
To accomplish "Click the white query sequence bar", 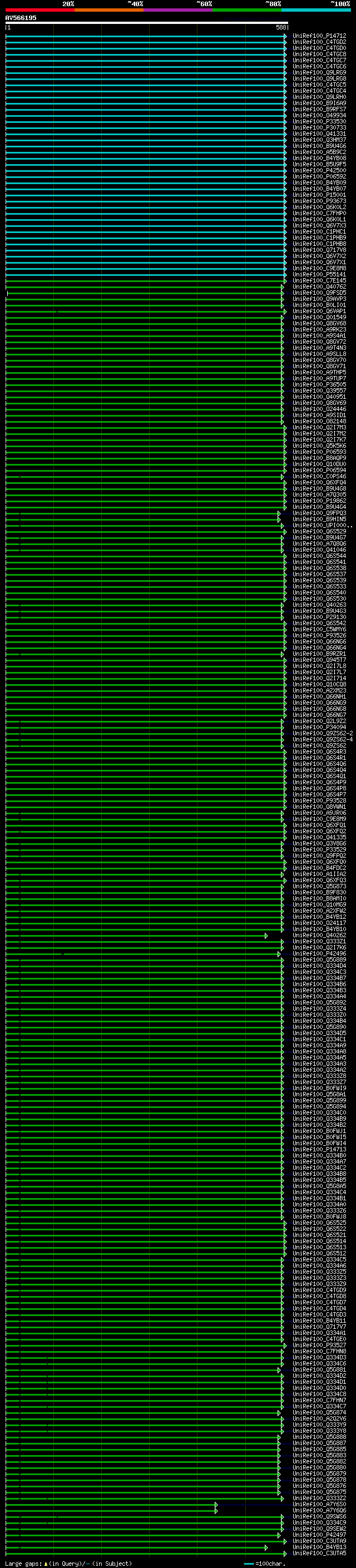I will tap(147, 22).
